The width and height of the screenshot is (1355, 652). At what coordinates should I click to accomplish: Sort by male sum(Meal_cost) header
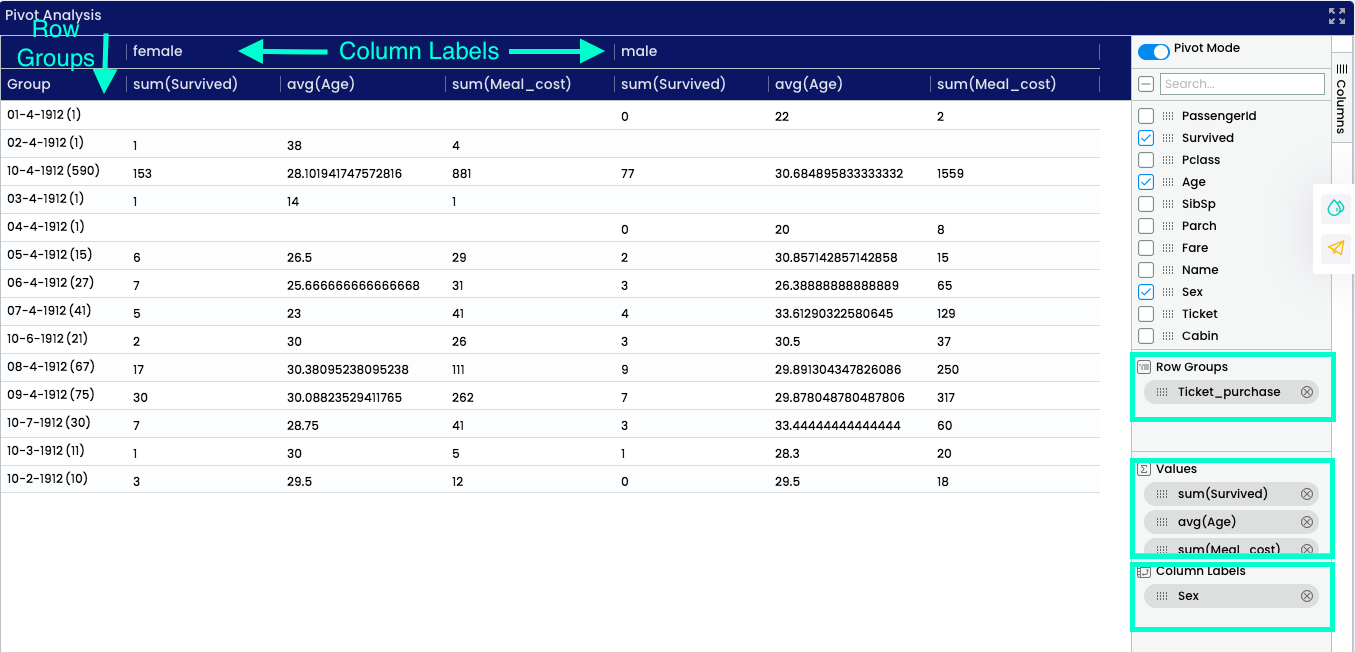click(x=997, y=84)
